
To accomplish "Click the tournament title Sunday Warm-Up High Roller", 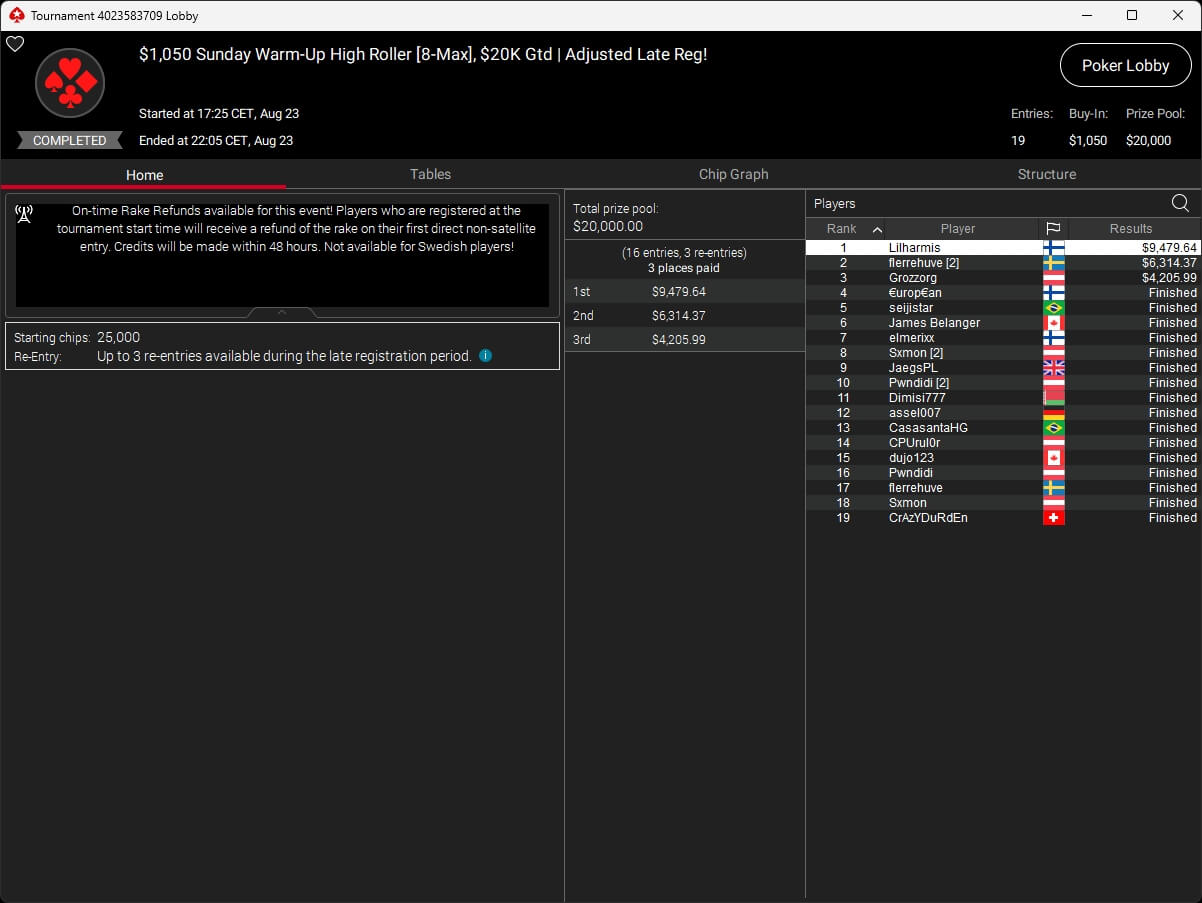I will click(423, 55).
